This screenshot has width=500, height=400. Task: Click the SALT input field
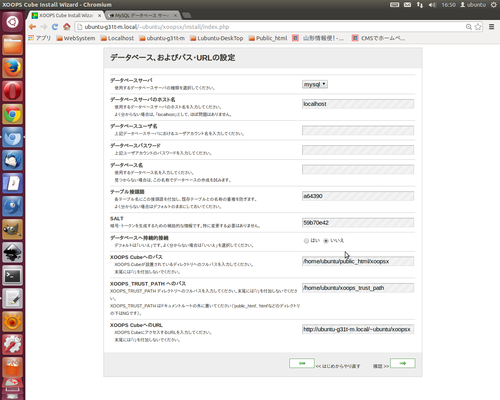point(358,223)
